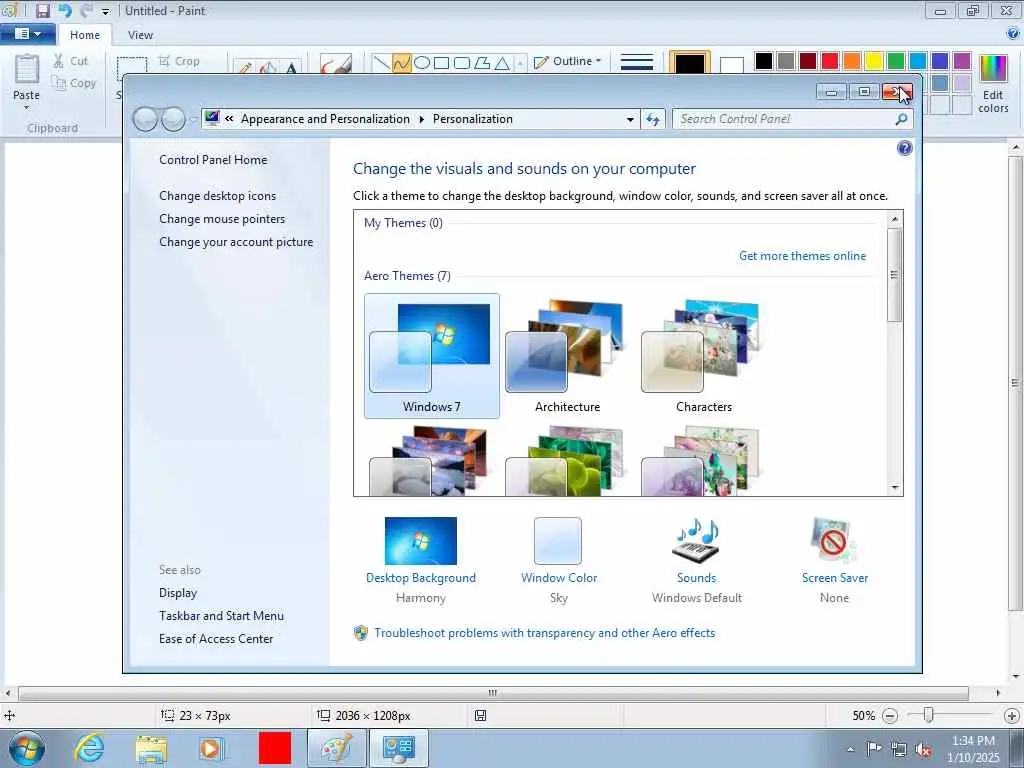Viewport: 1024px width, 768px height.
Task: Click the Paint zoom slider handle
Action: [x=928, y=715]
